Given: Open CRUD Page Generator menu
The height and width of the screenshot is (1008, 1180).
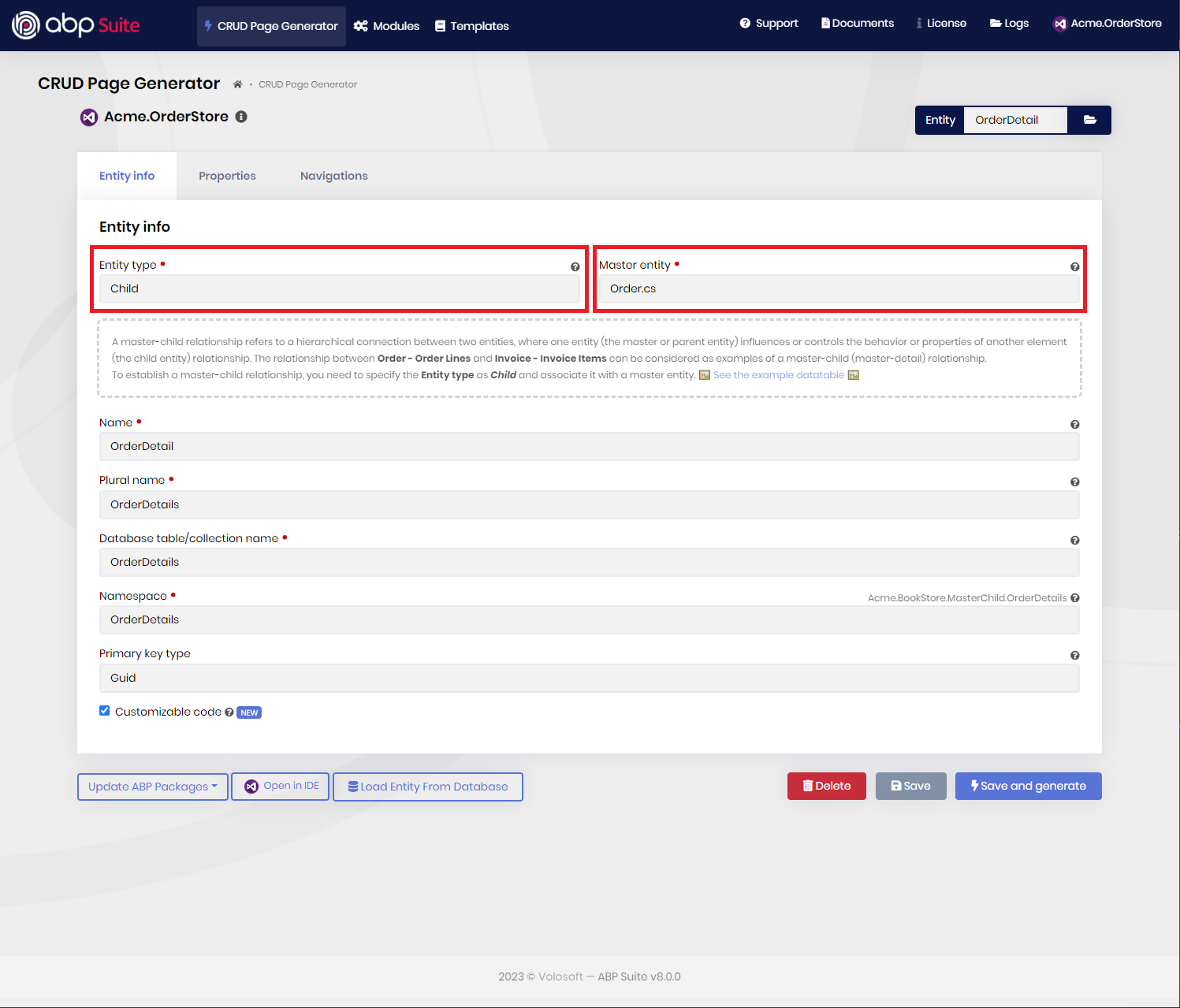Looking at the screenshot, I should 271,26.
